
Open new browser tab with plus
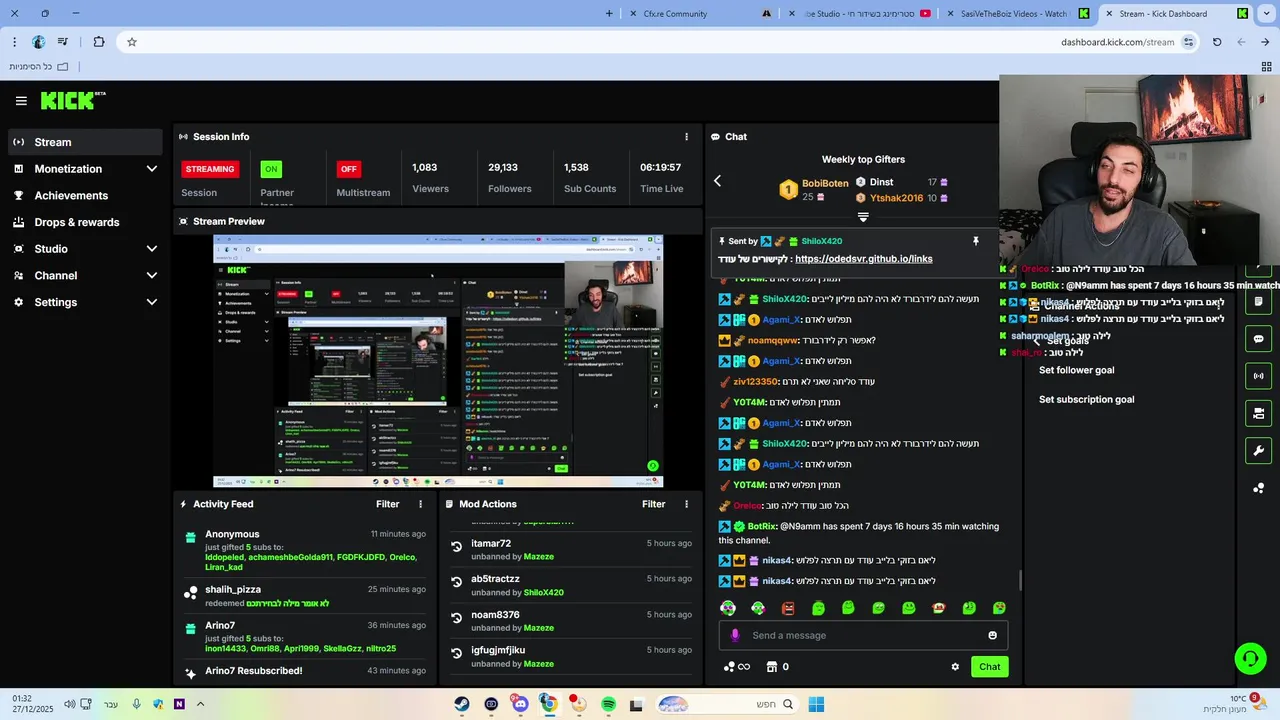pyautogui.click(x=609, y=14)
